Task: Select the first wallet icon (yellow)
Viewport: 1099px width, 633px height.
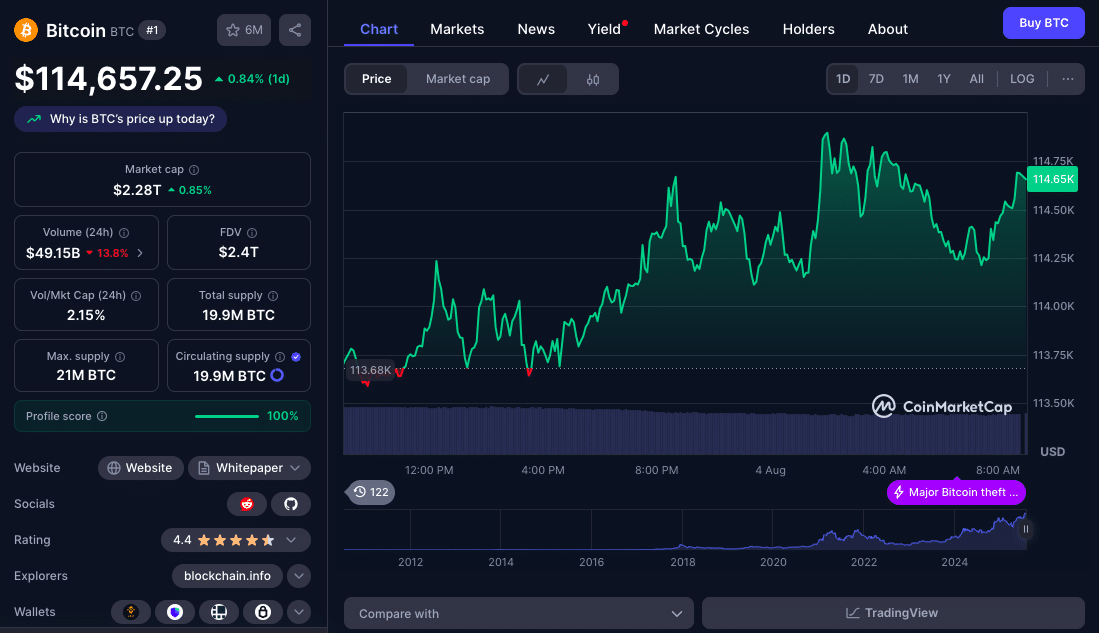Action: pos(130,612)
